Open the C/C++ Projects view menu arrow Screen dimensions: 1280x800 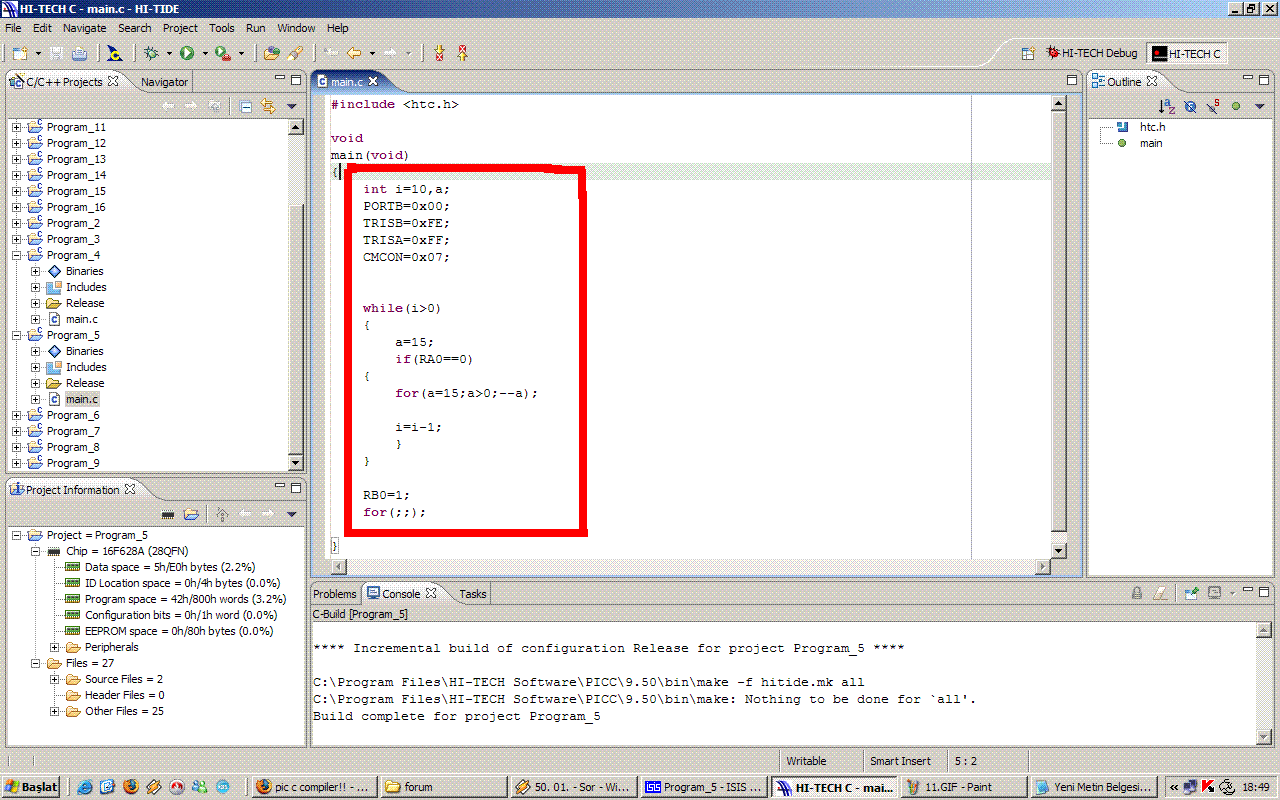tap(292, 106)
